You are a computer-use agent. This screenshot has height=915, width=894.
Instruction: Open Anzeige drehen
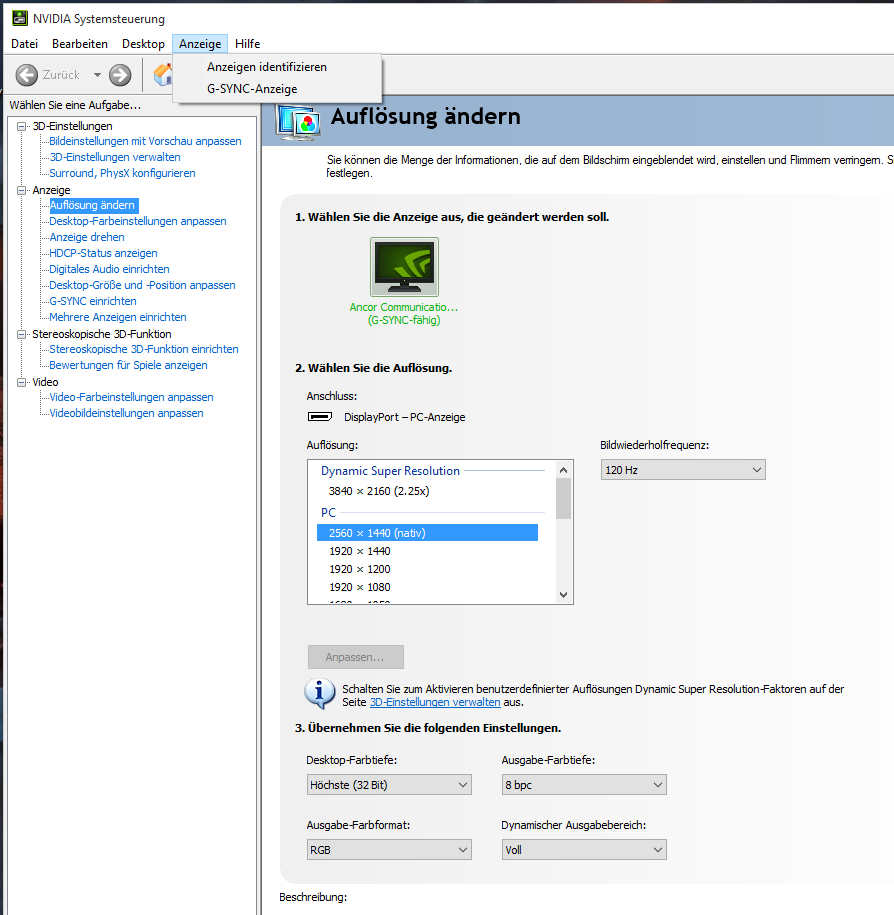pos(87,237)
